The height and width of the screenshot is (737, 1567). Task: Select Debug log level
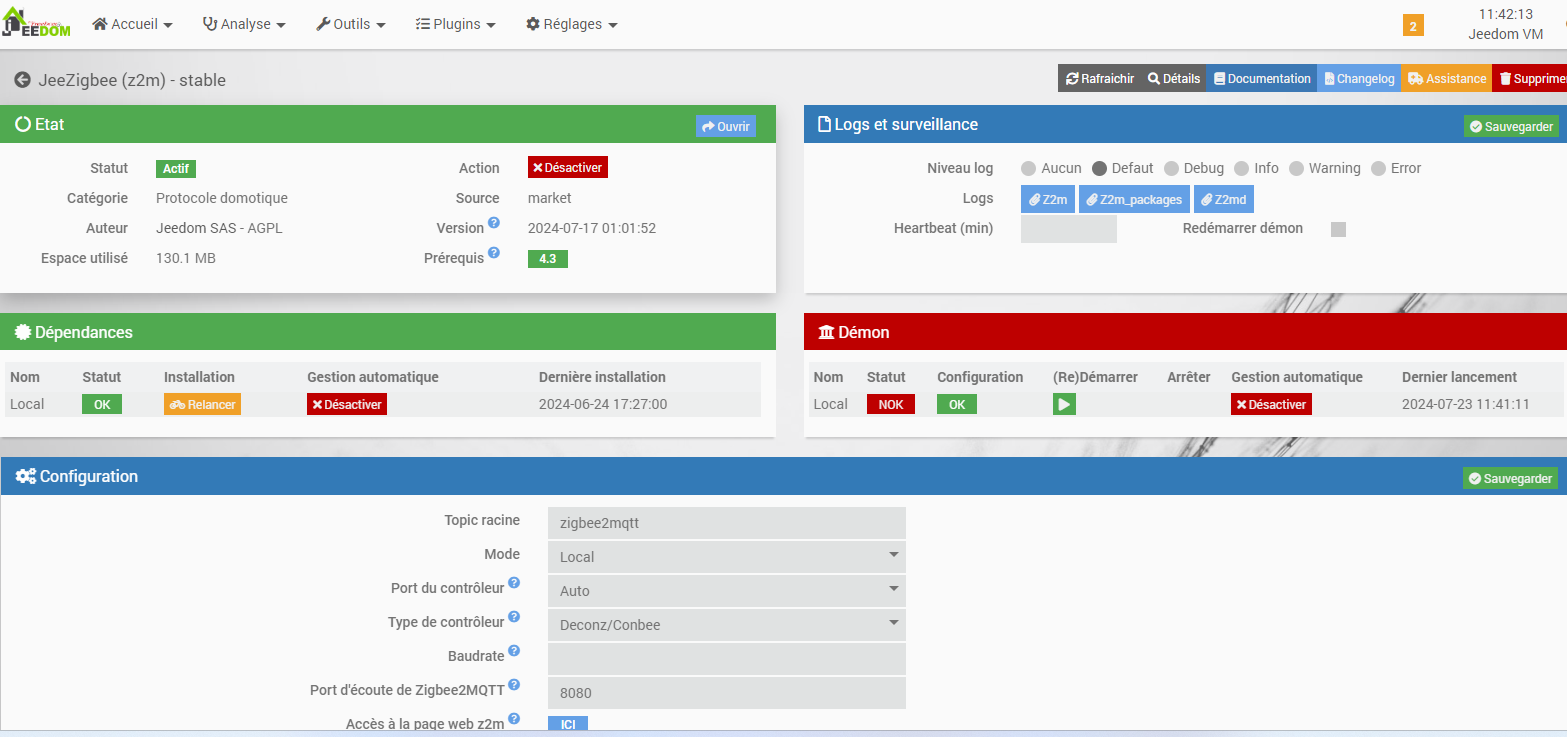tap(1171, 168)
